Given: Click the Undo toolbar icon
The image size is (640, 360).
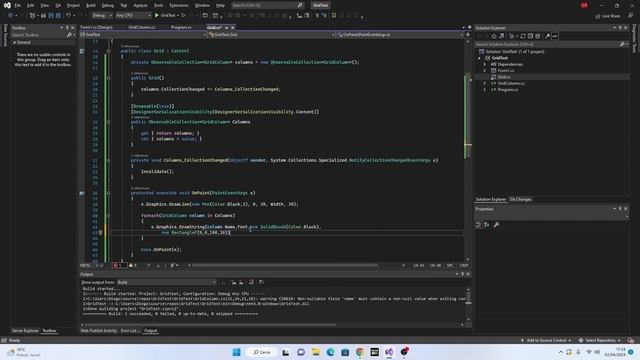Looking at the screenshot, I should pos(68,16).
